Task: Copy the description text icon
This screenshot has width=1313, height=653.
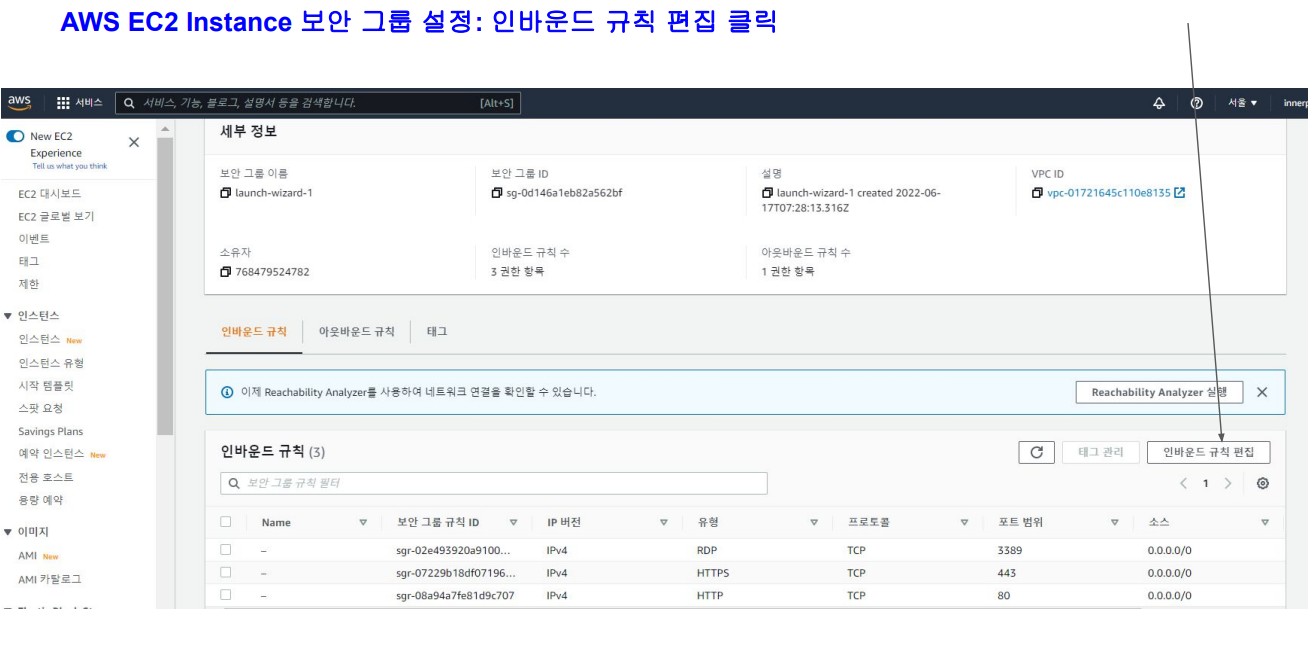Action: (x=767, y=192)
